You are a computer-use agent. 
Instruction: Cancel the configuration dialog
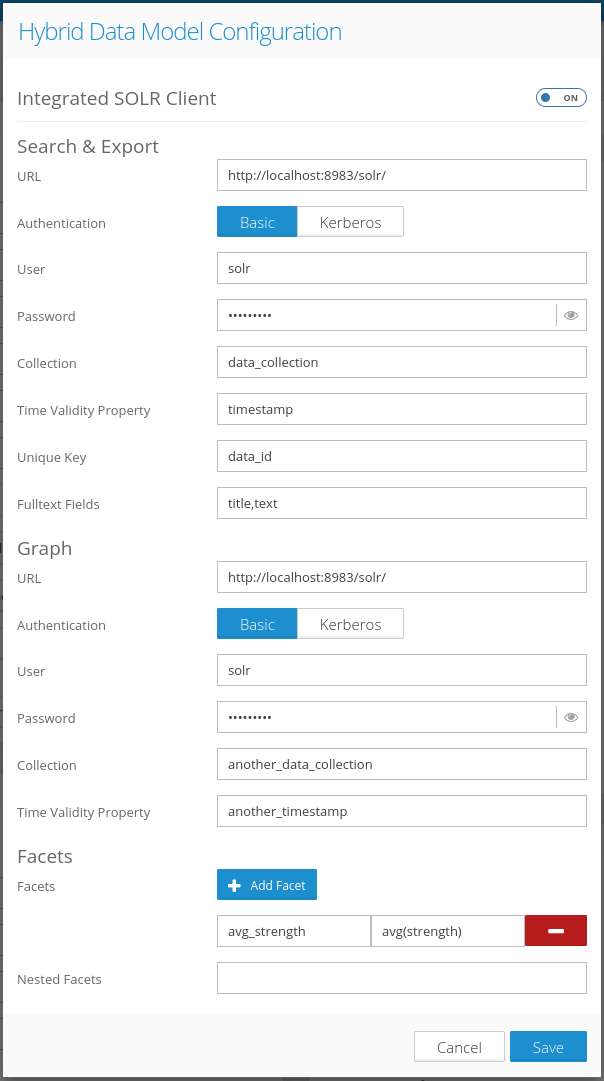[x=459, y=1047]
